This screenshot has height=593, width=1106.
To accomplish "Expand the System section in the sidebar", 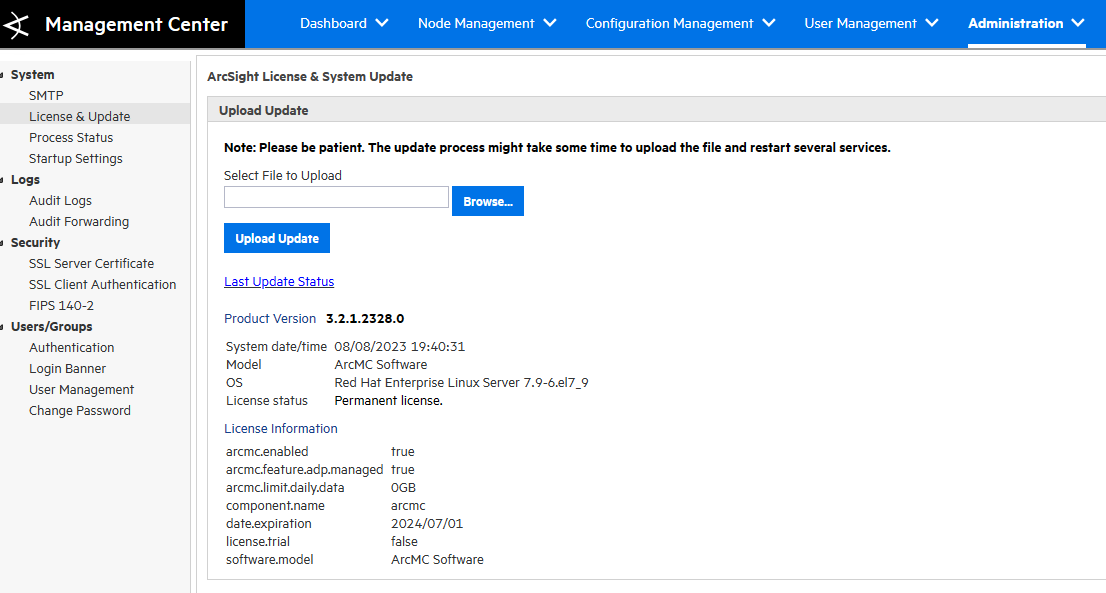I will point(6,74).
